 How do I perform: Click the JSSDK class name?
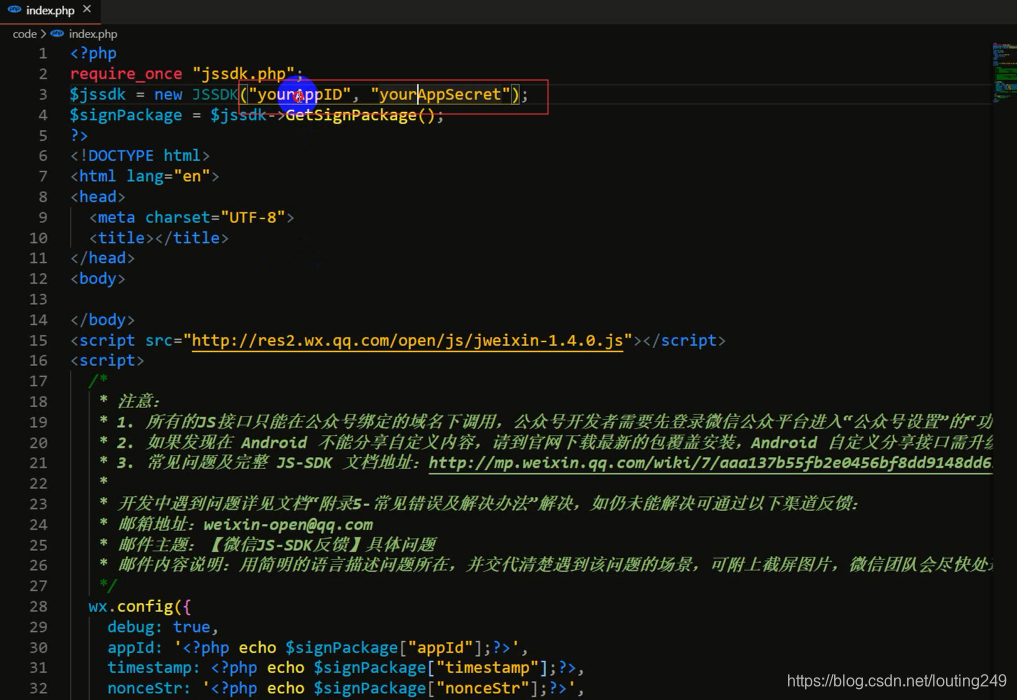click(x=215, y=95)
